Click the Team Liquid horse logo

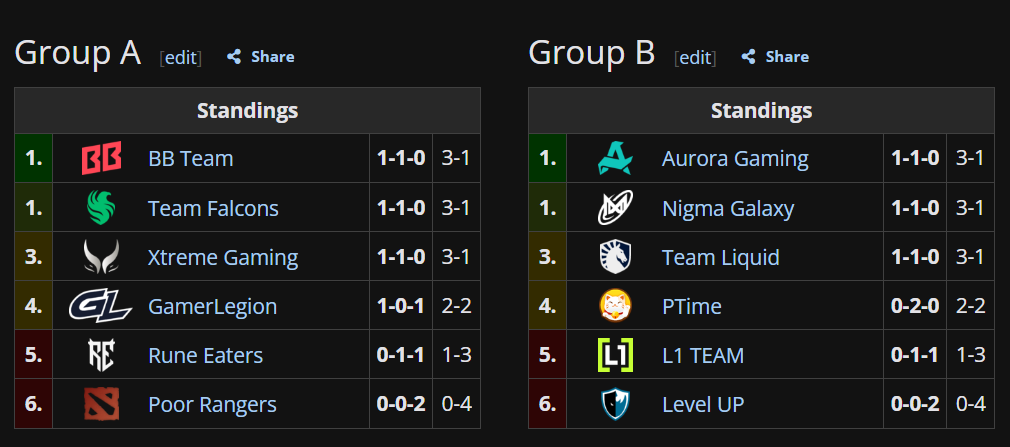coord(615,256)
